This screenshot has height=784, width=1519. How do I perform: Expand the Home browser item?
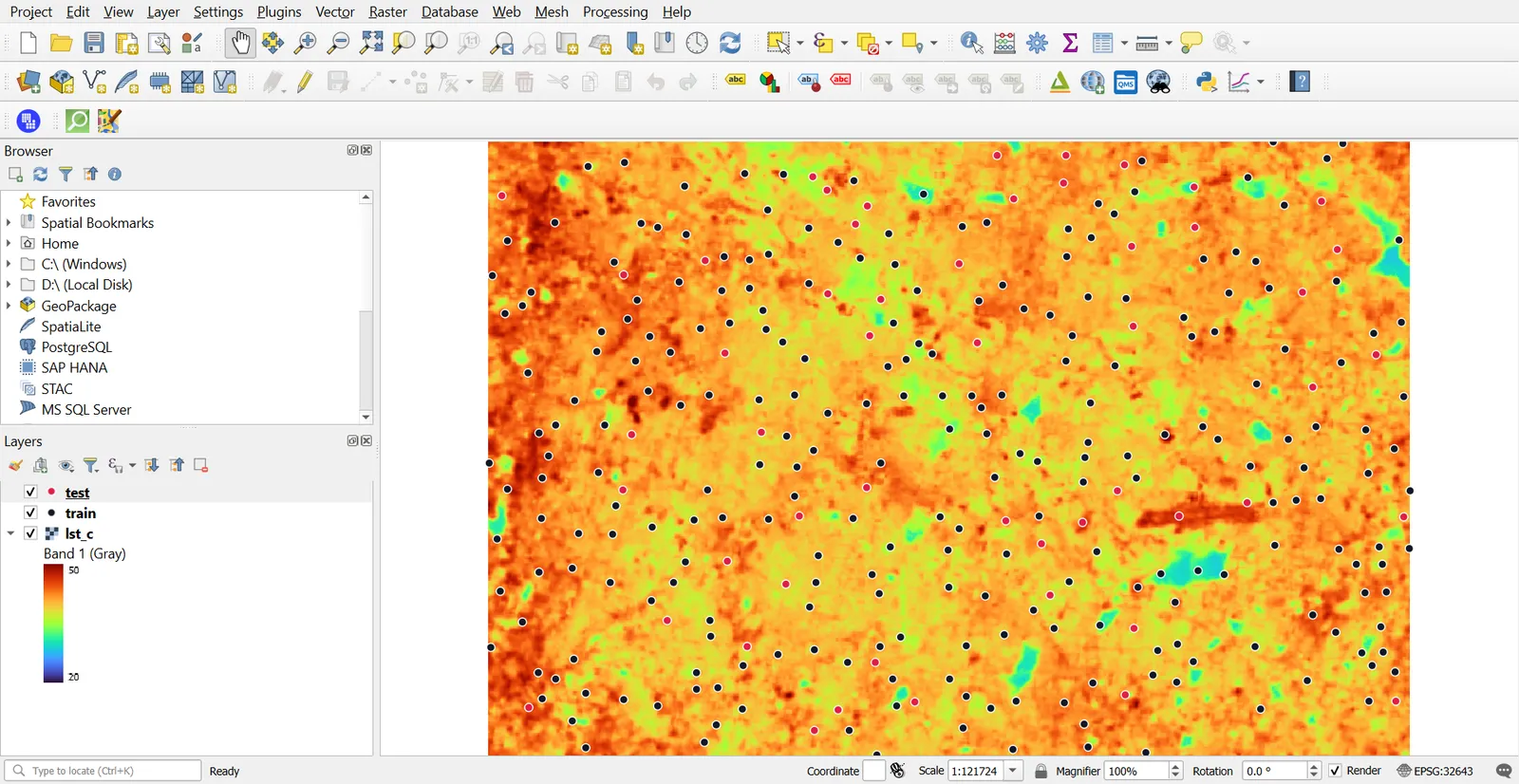pos(9,243)
